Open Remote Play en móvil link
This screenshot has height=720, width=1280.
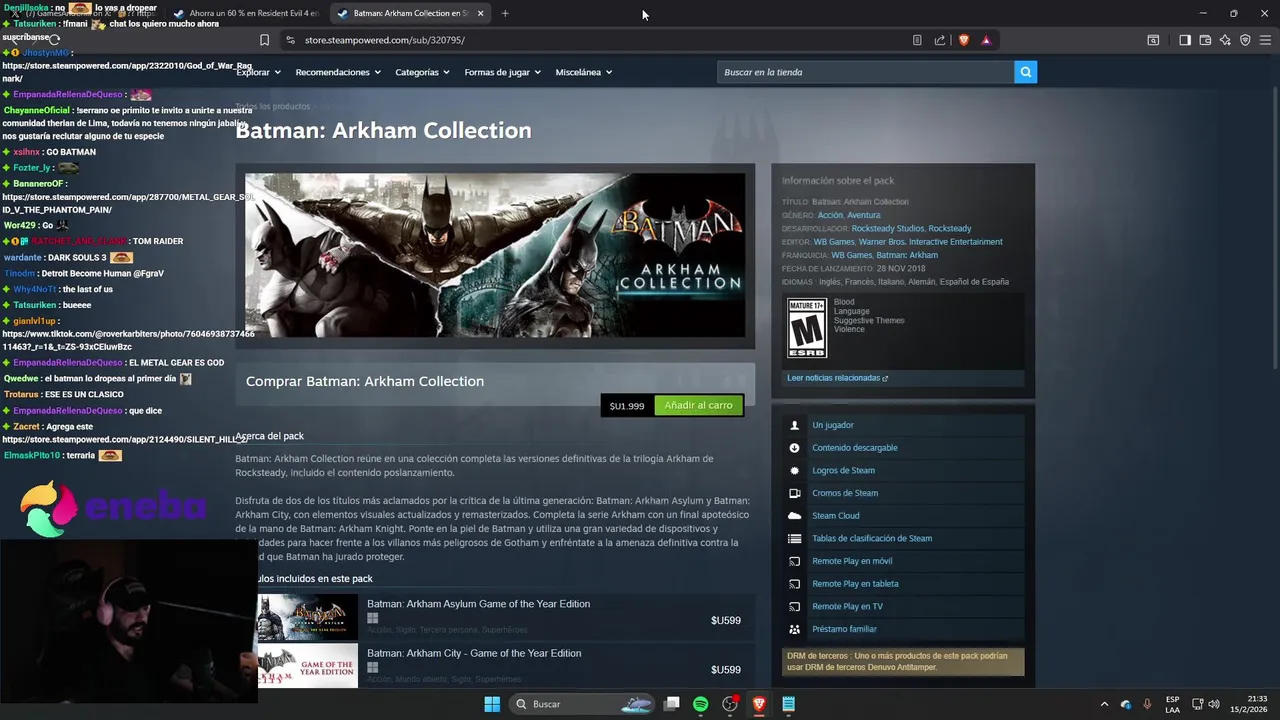click(852, 561)
